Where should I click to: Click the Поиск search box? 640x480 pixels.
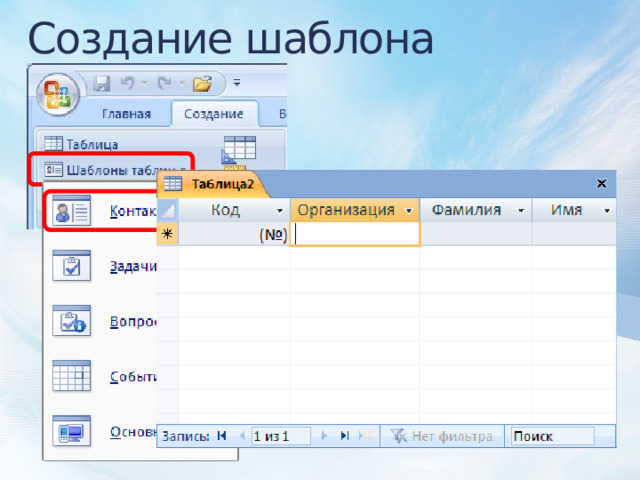point(553,436)
